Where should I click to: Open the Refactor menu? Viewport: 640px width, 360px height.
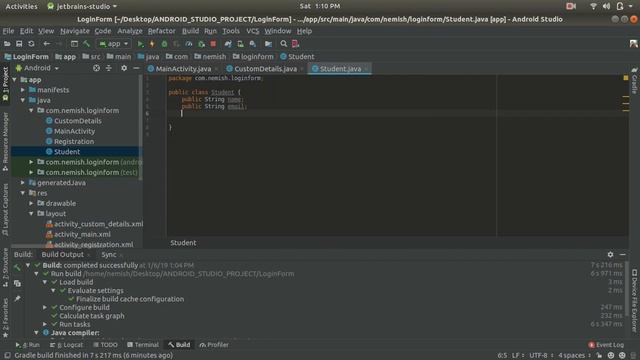coord(161,31)
